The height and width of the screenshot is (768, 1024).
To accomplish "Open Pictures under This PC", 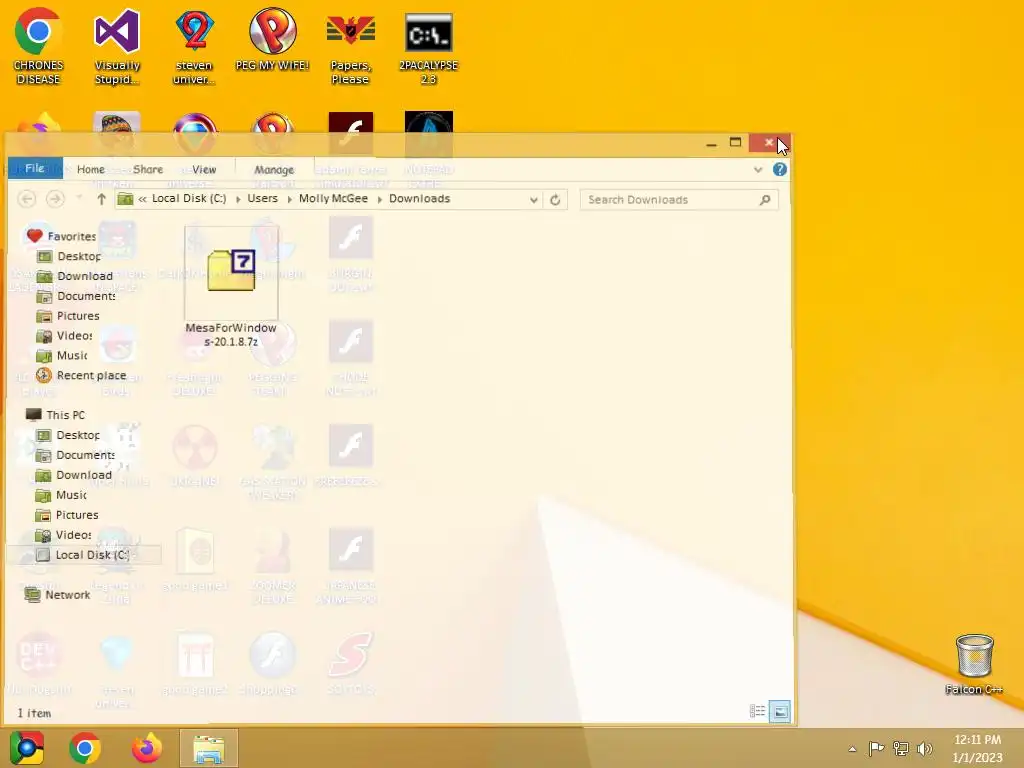I will tap(67, 515).
